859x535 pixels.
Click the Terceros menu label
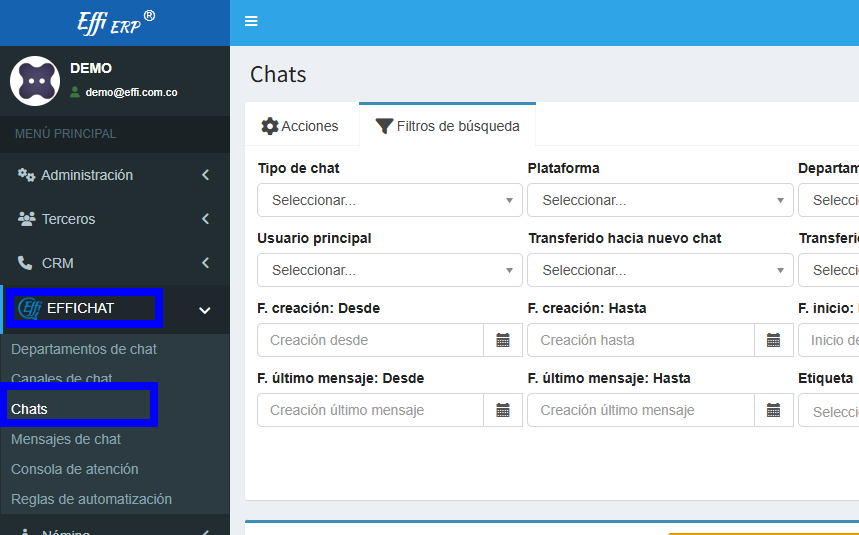coord(68,219)
